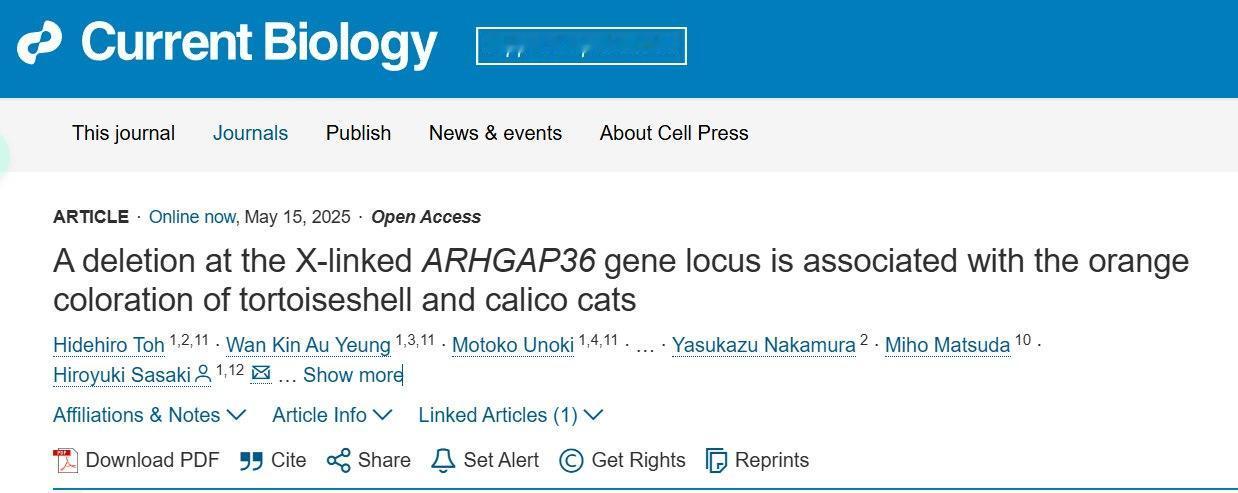Click the PDF icon beside Download PDF
Screen dimensions: 1238x493
pyautogui.click(x=66, y=460)
